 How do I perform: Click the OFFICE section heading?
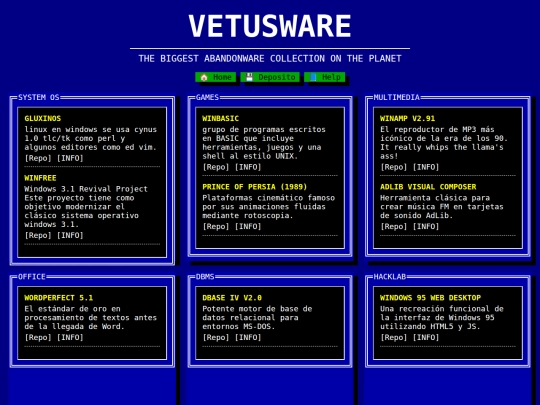point(32,277)
